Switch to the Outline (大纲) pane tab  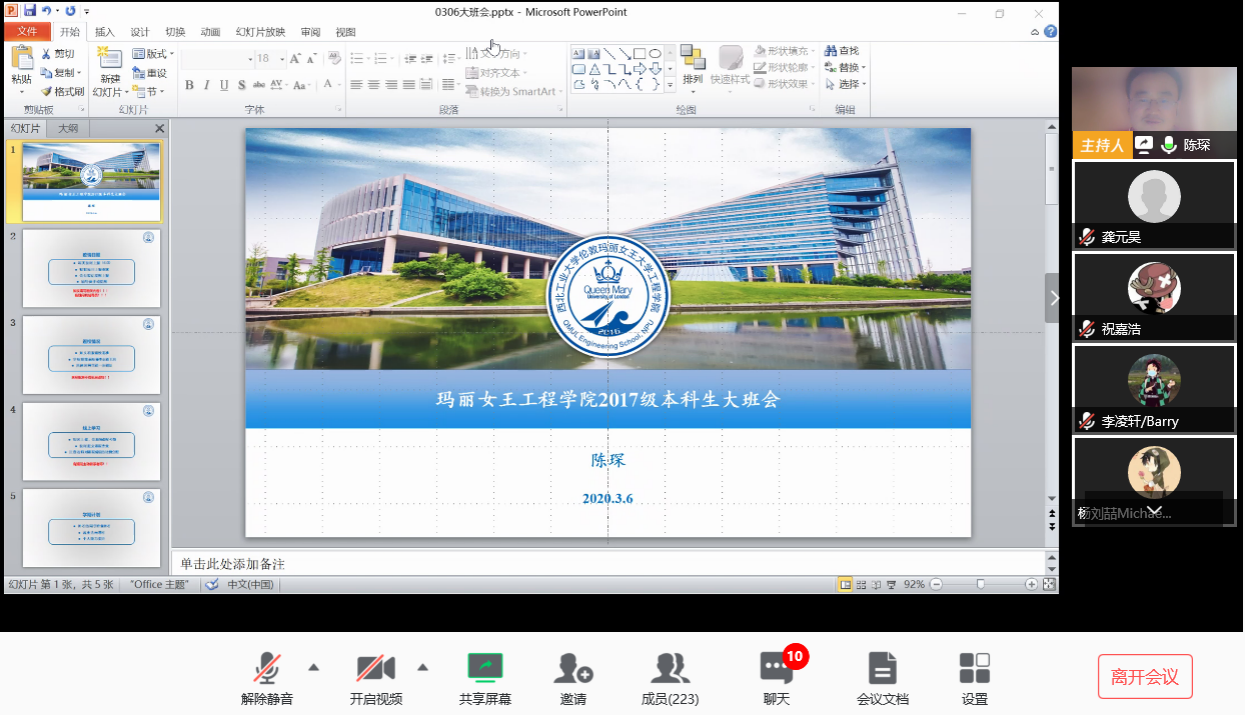click(68, 129)
